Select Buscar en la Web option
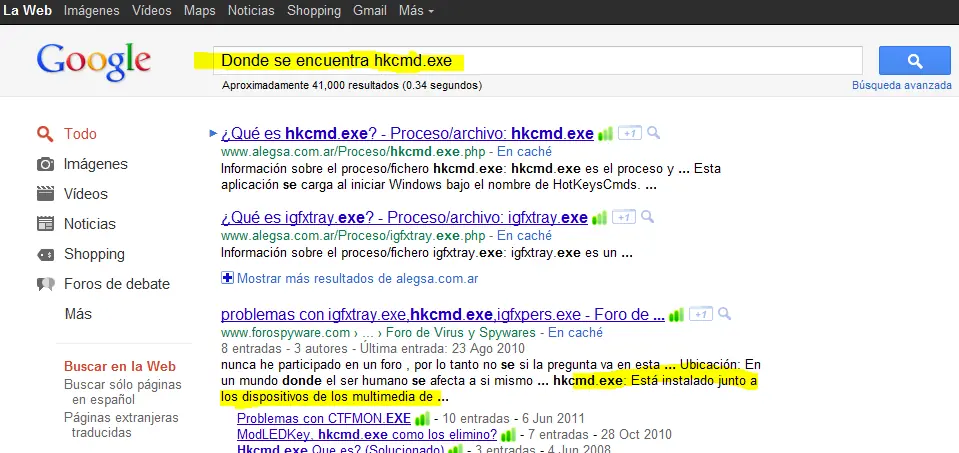The height and width of the screenshot is (453, 959). (120, 366)
